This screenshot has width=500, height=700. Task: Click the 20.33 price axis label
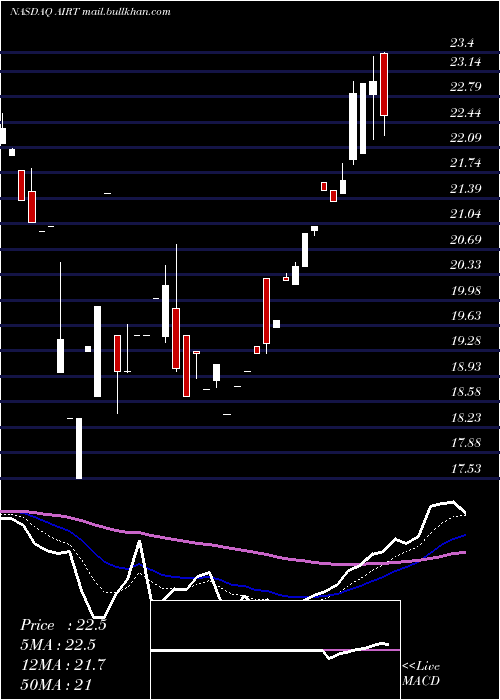click(x=466, y=265)
